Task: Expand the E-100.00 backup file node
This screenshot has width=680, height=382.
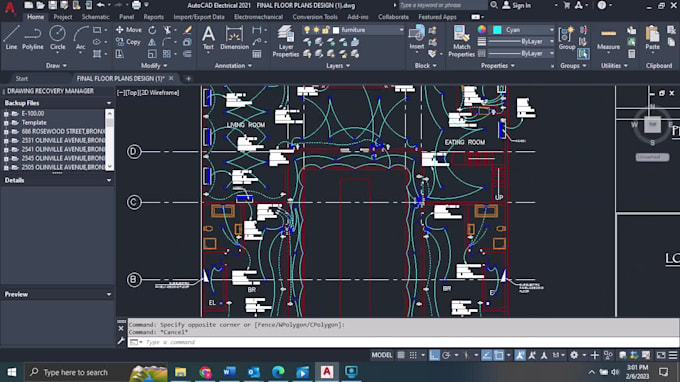Action: tap(6, 114)
